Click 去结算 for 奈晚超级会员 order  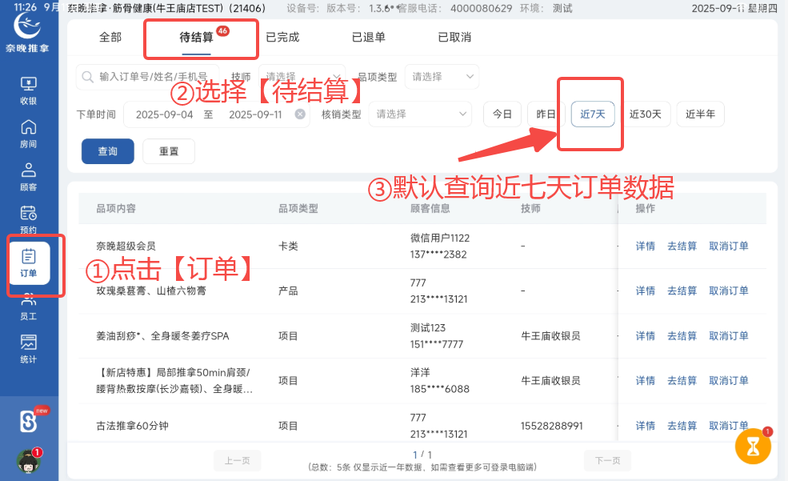[682, 246]
